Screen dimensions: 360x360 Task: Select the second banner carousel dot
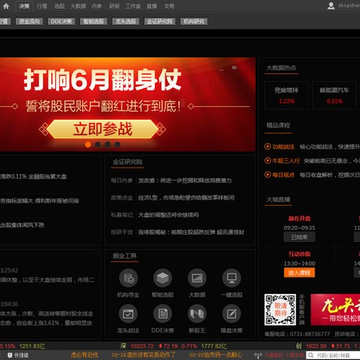click(x=98, y=144)
